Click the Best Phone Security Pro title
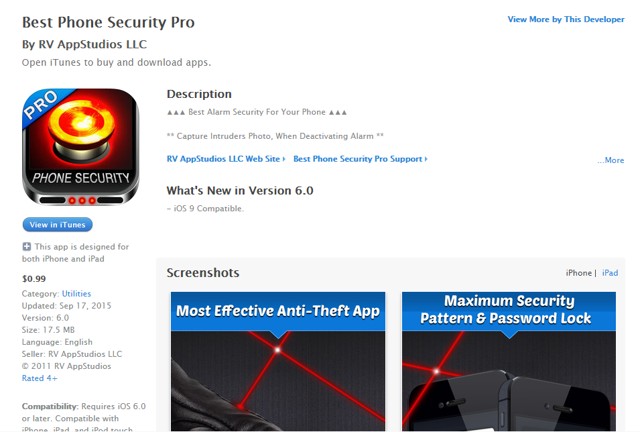The image size is (640, 432). 108,22
